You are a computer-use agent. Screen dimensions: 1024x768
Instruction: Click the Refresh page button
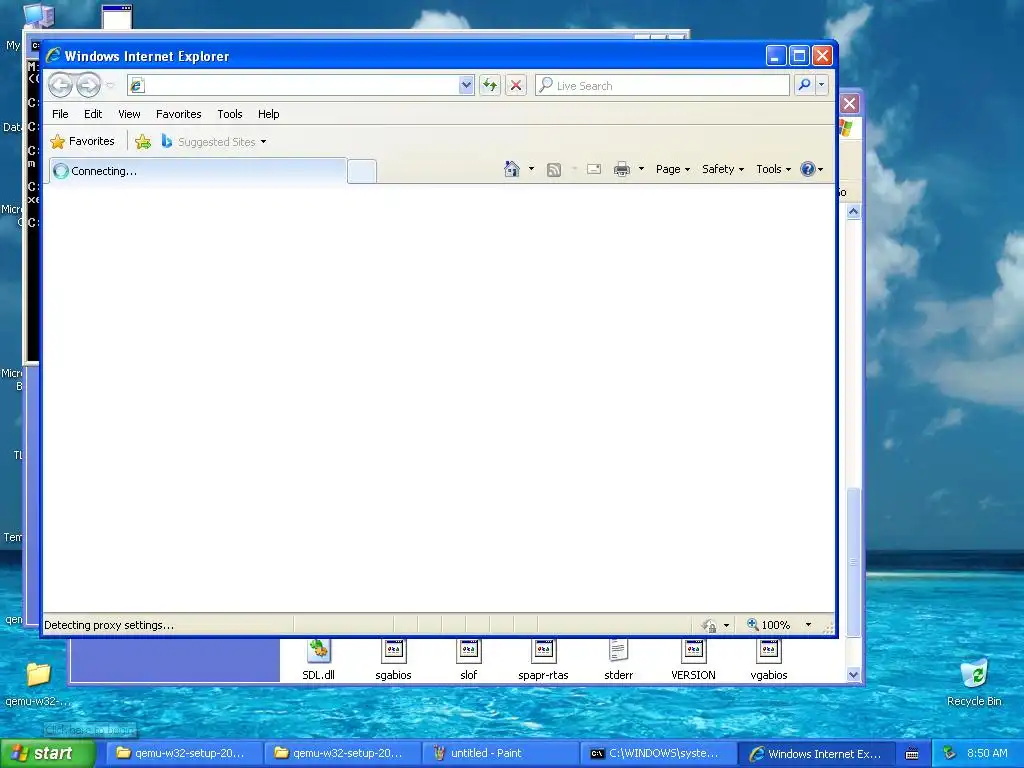coord(490,85)
